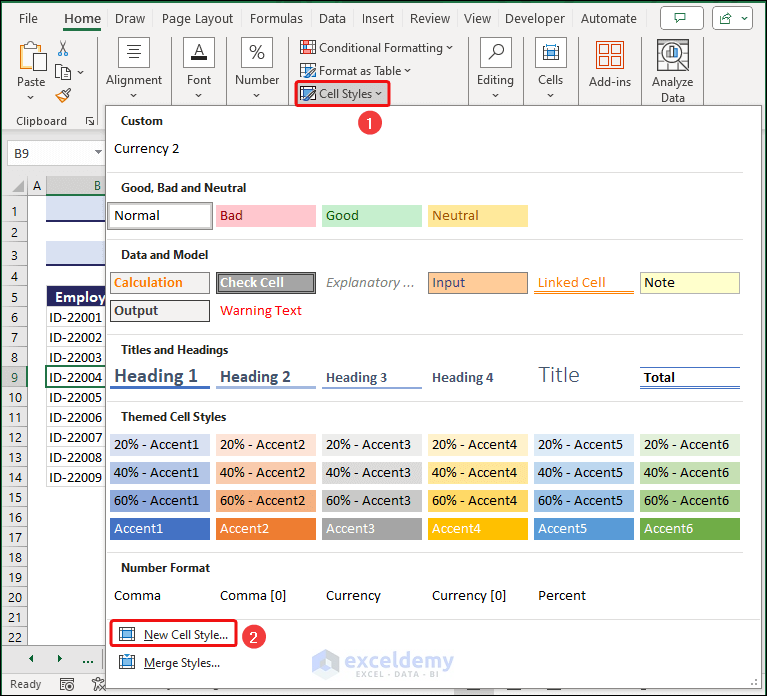
Task: Click the Analyze Data icon
Action: click(673, 55)
